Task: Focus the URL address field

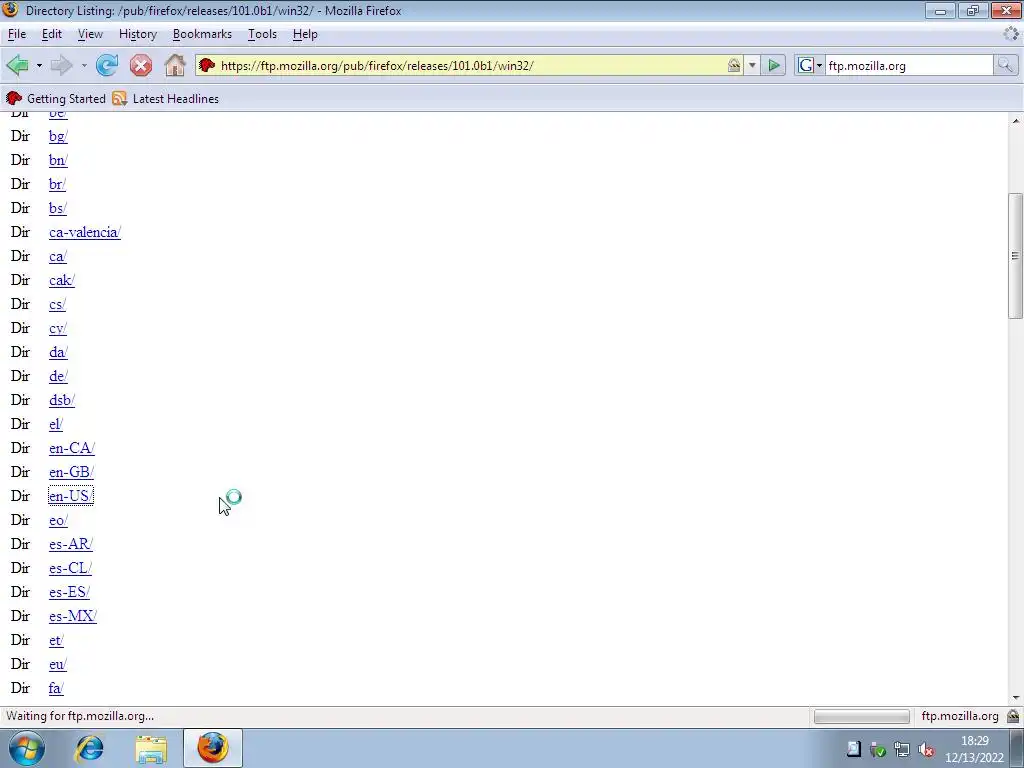Action: pyautogui.click(x=472, y=65)
